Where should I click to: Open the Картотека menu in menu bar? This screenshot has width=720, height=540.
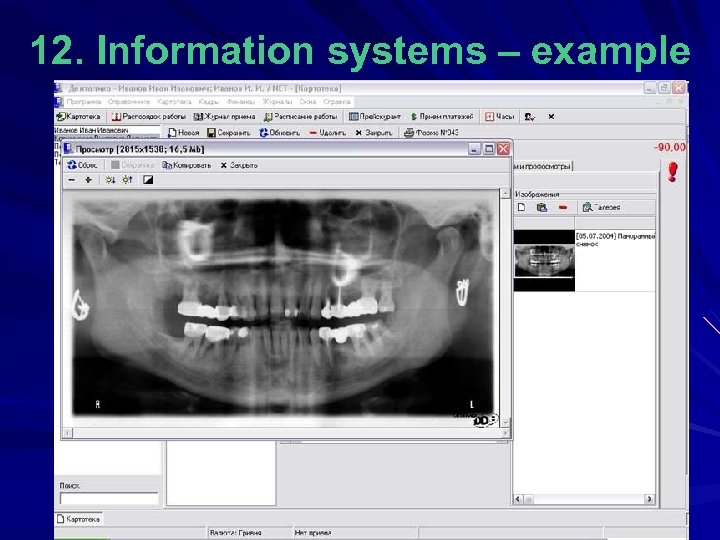[x=174, y=101]
